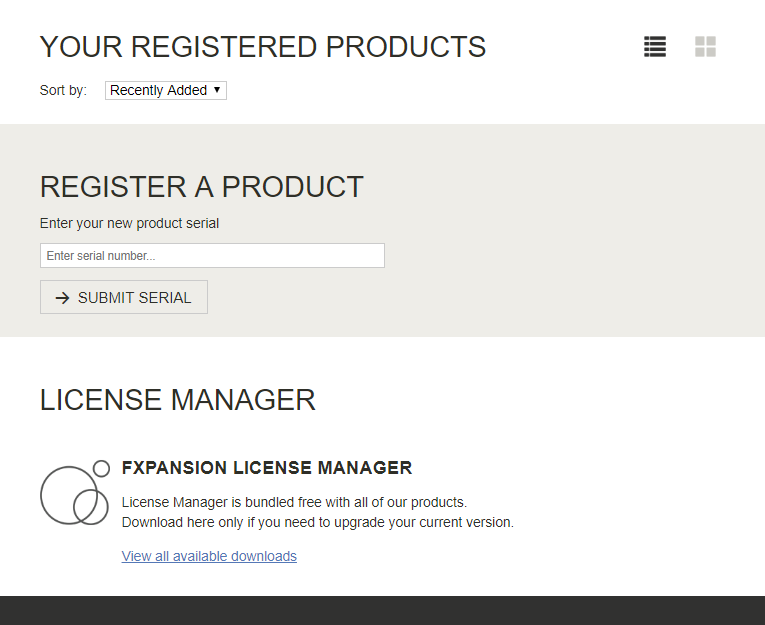Click the 'Enter your new product serial' label

point(129,223)
